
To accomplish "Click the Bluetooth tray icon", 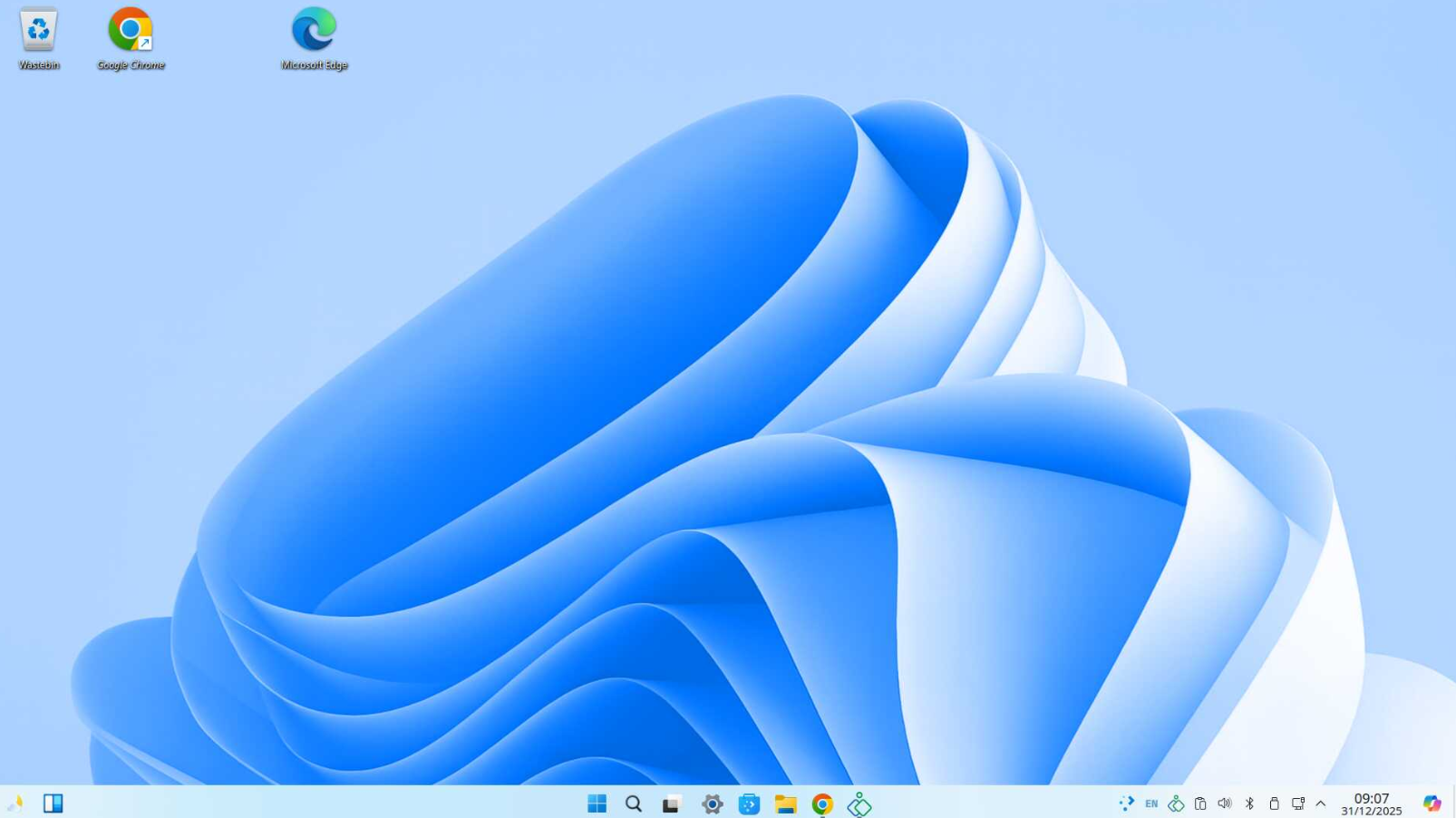I will pyautogui.click(x=1249, y=803).
